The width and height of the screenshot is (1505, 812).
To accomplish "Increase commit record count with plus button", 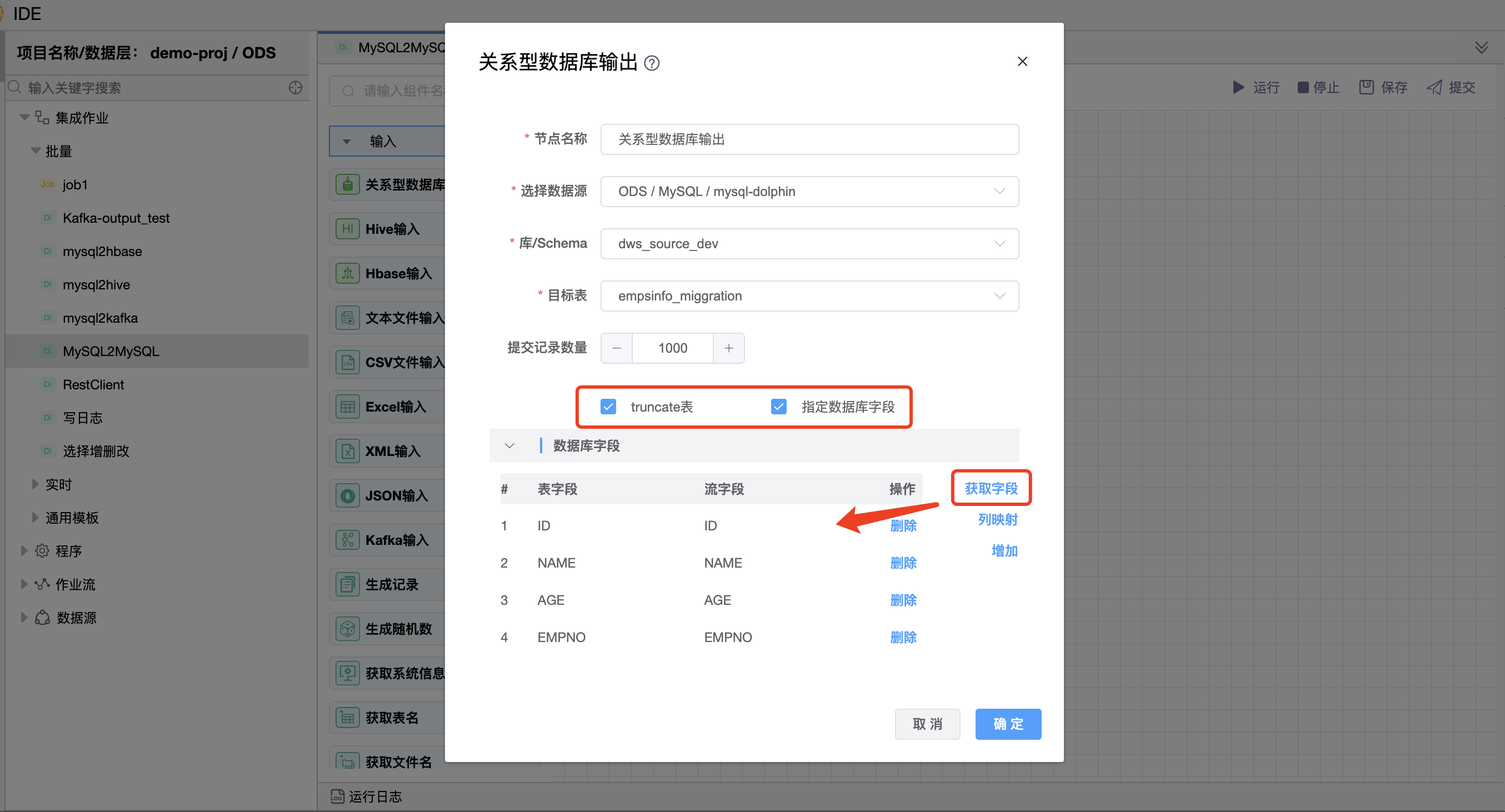I will (x=728, y=348).
